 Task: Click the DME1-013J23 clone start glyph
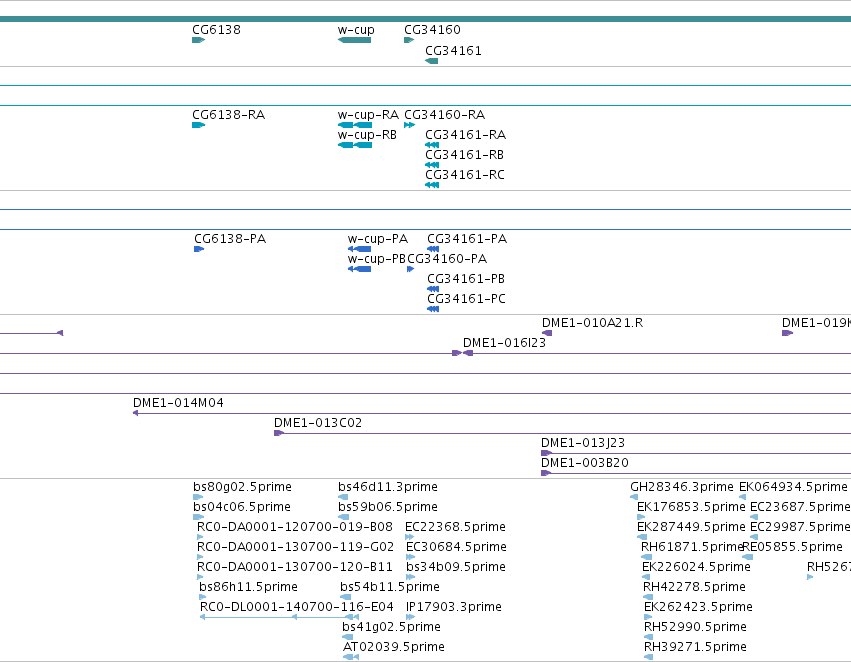pos(547,453)
